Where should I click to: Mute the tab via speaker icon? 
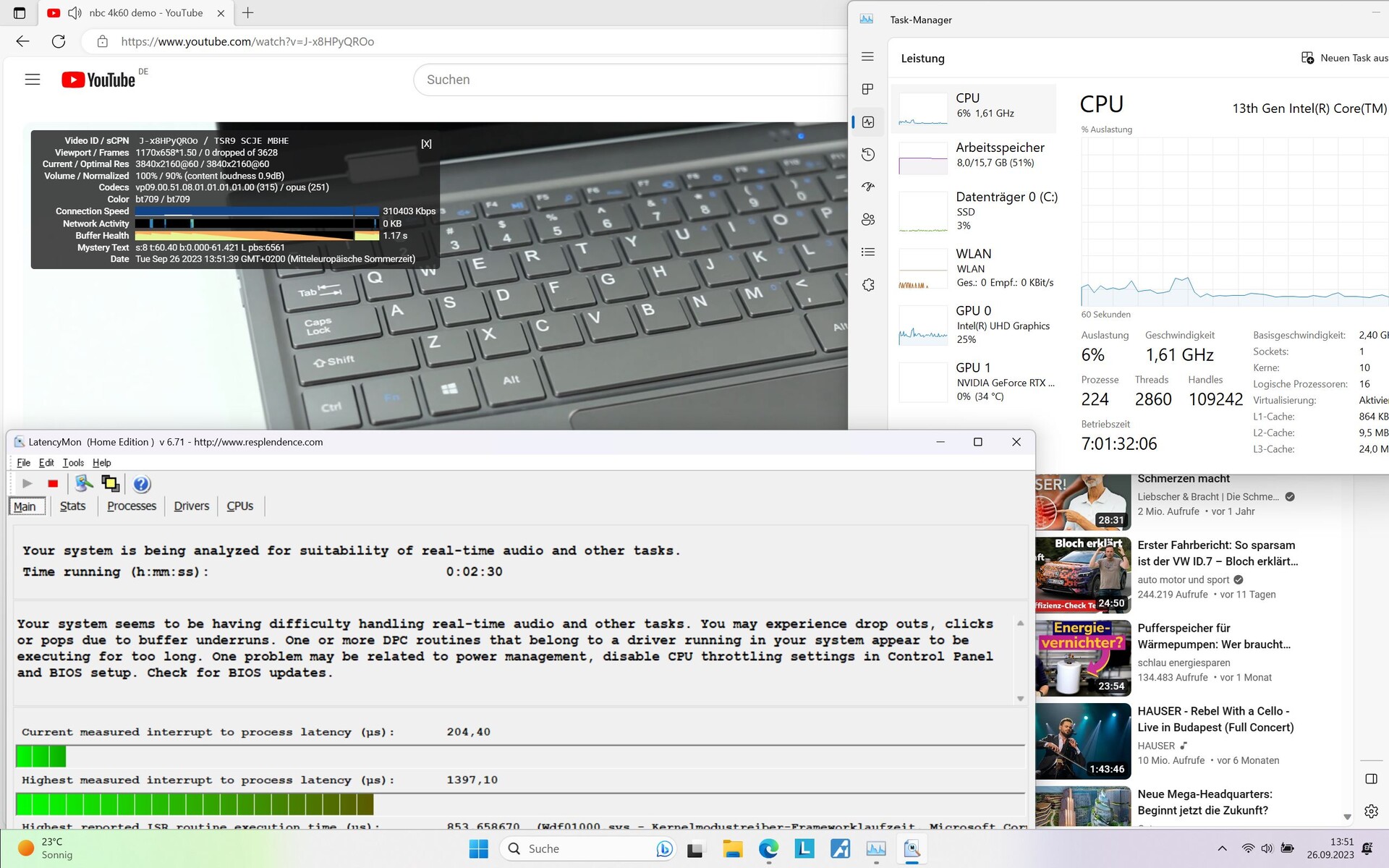tap(75, 13)
